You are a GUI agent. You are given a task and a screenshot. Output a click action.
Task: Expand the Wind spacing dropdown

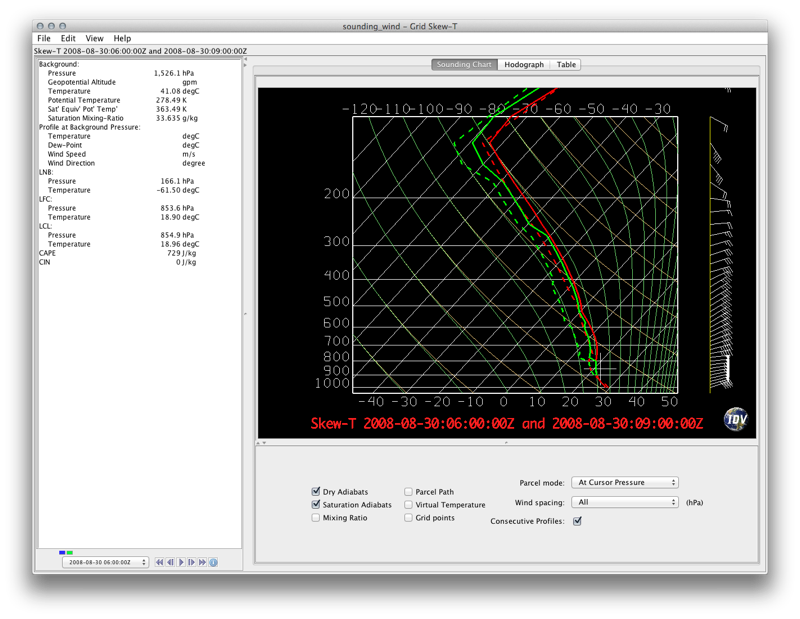click(x=624, y=502)
